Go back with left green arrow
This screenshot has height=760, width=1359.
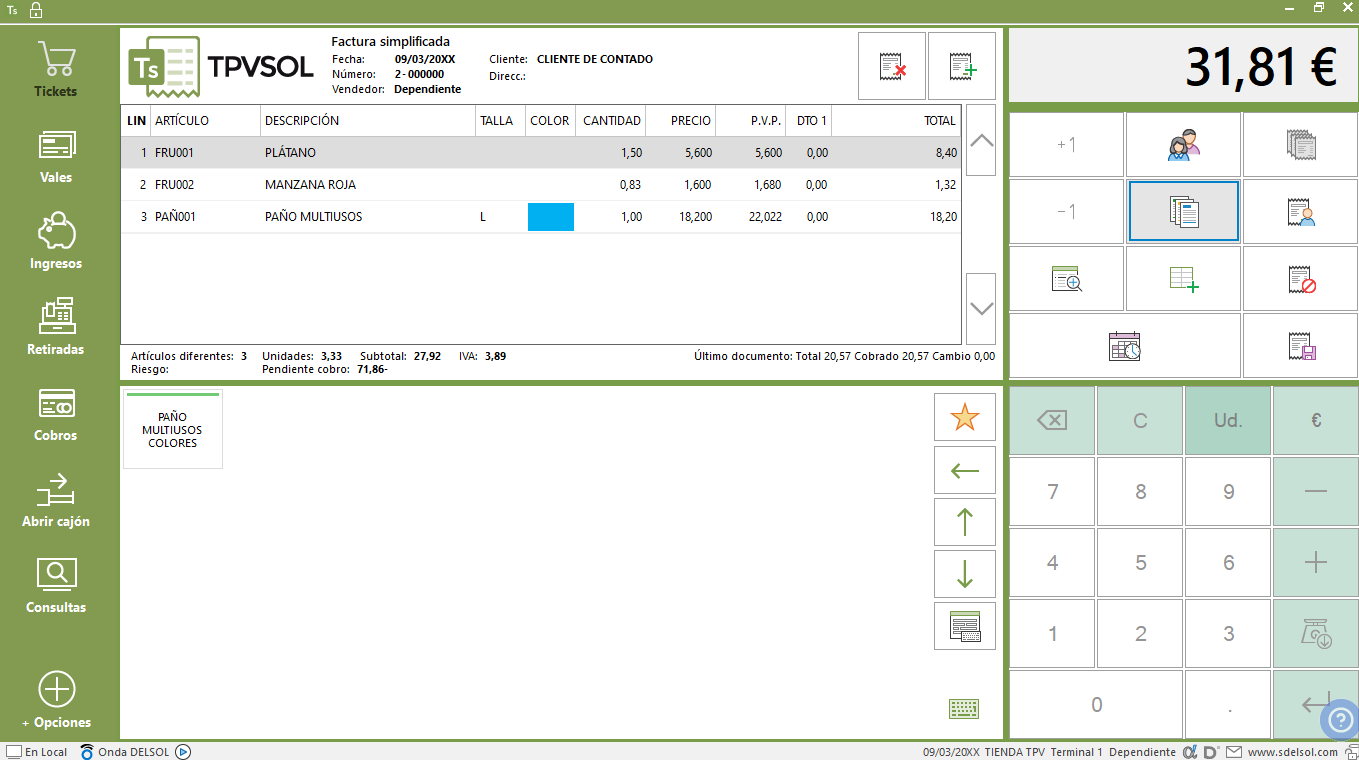tap(964, 470)
